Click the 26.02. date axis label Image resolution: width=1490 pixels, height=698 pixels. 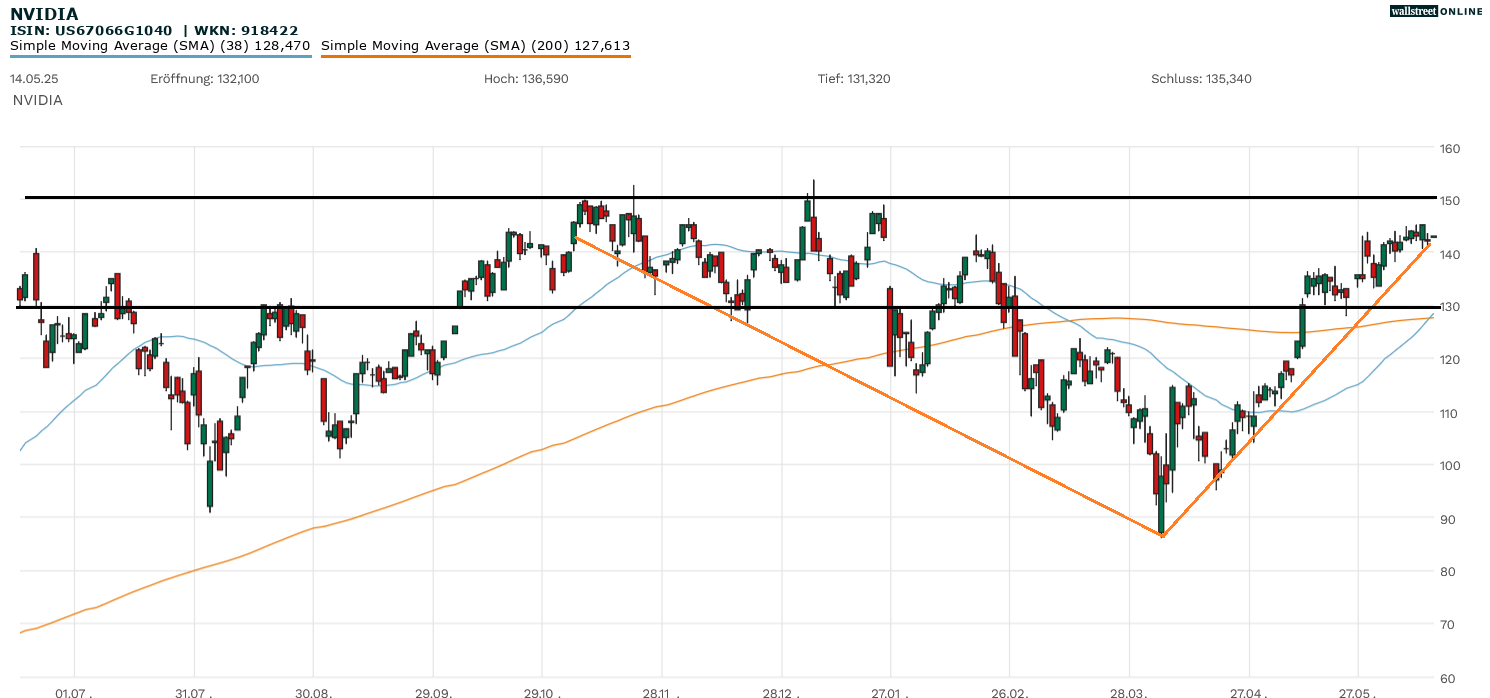tap(1009, 692)
